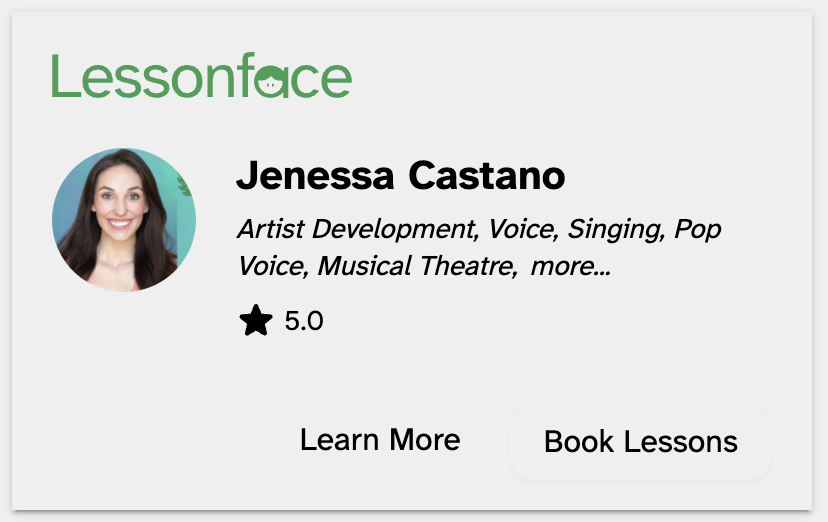Screen dimensions: 828x522
Task: Click the 5.0 rating number
Action: (304, 321)
